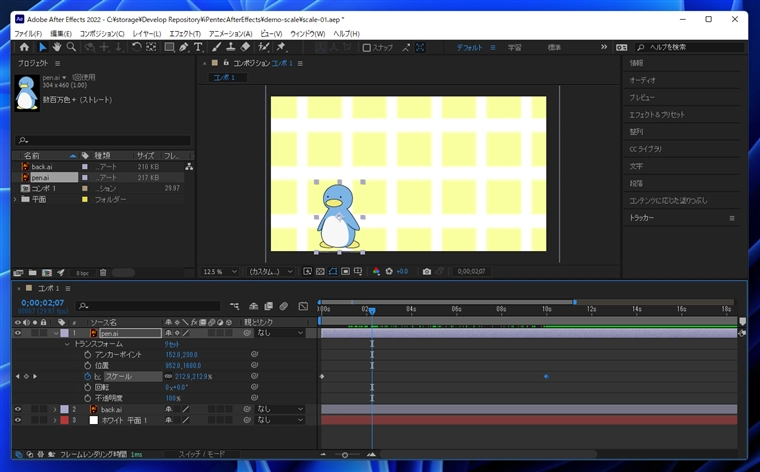Click the snapshot camera icon in viewer

tap(427, 271)
